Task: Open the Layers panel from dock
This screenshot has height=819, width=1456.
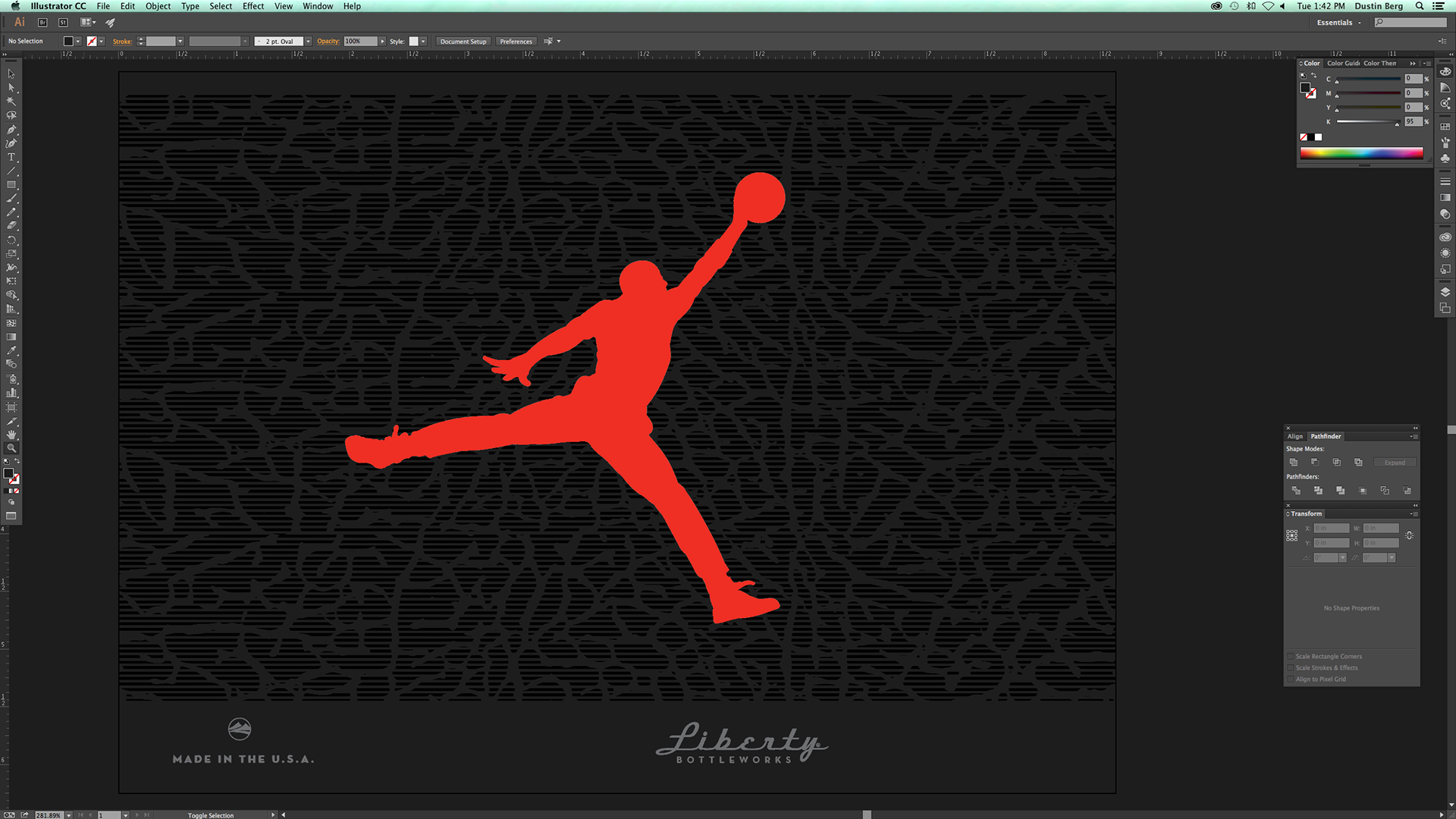Action: click(1445, 292)
